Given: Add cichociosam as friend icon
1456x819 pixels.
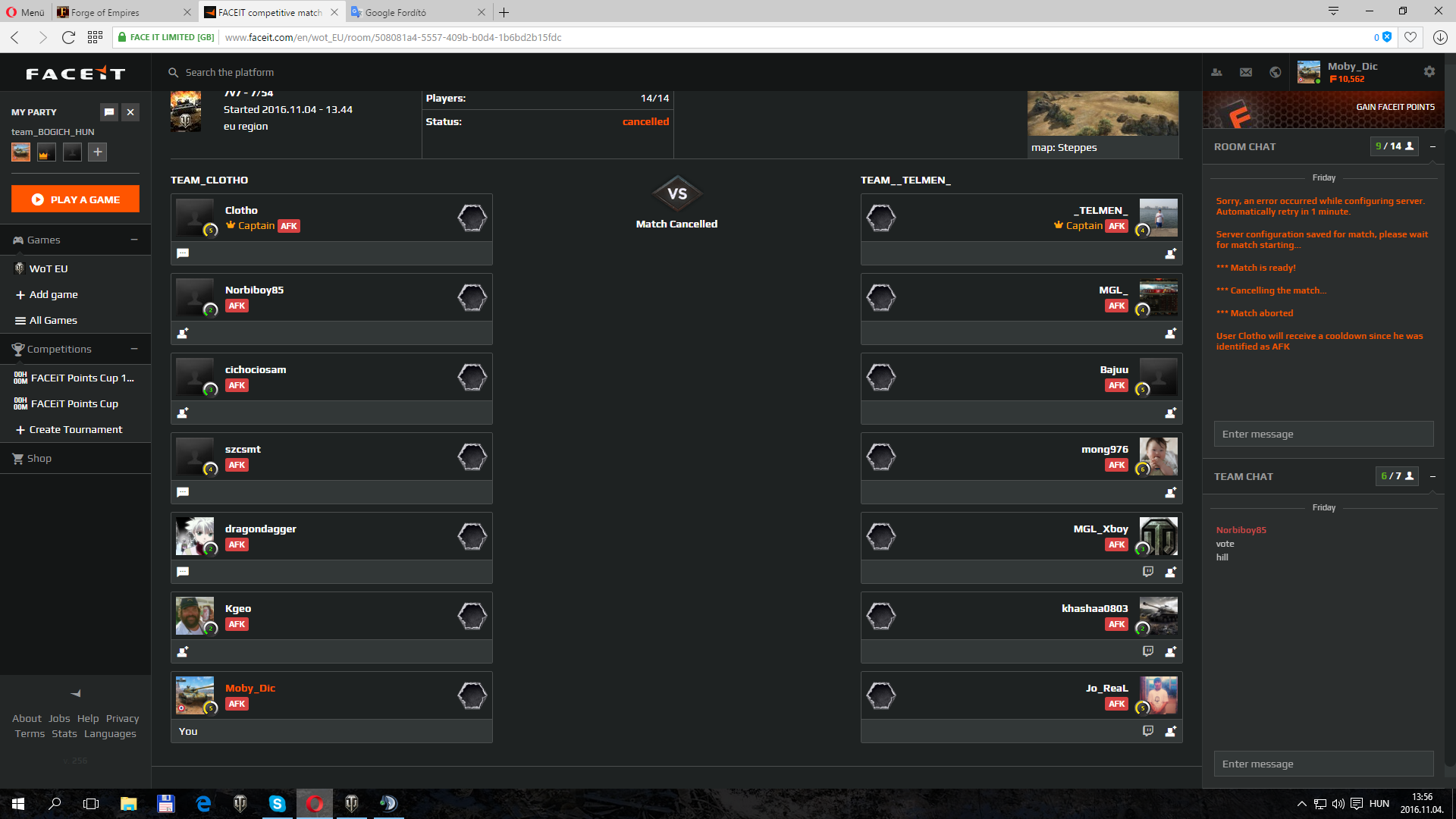Looking at the screenshot, I should tap(183, 413).
